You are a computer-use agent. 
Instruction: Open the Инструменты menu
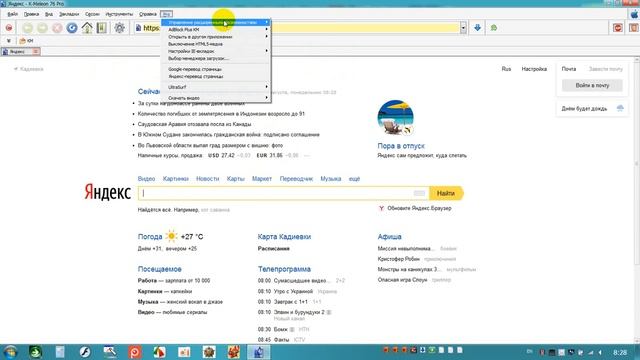click(119, 14)
